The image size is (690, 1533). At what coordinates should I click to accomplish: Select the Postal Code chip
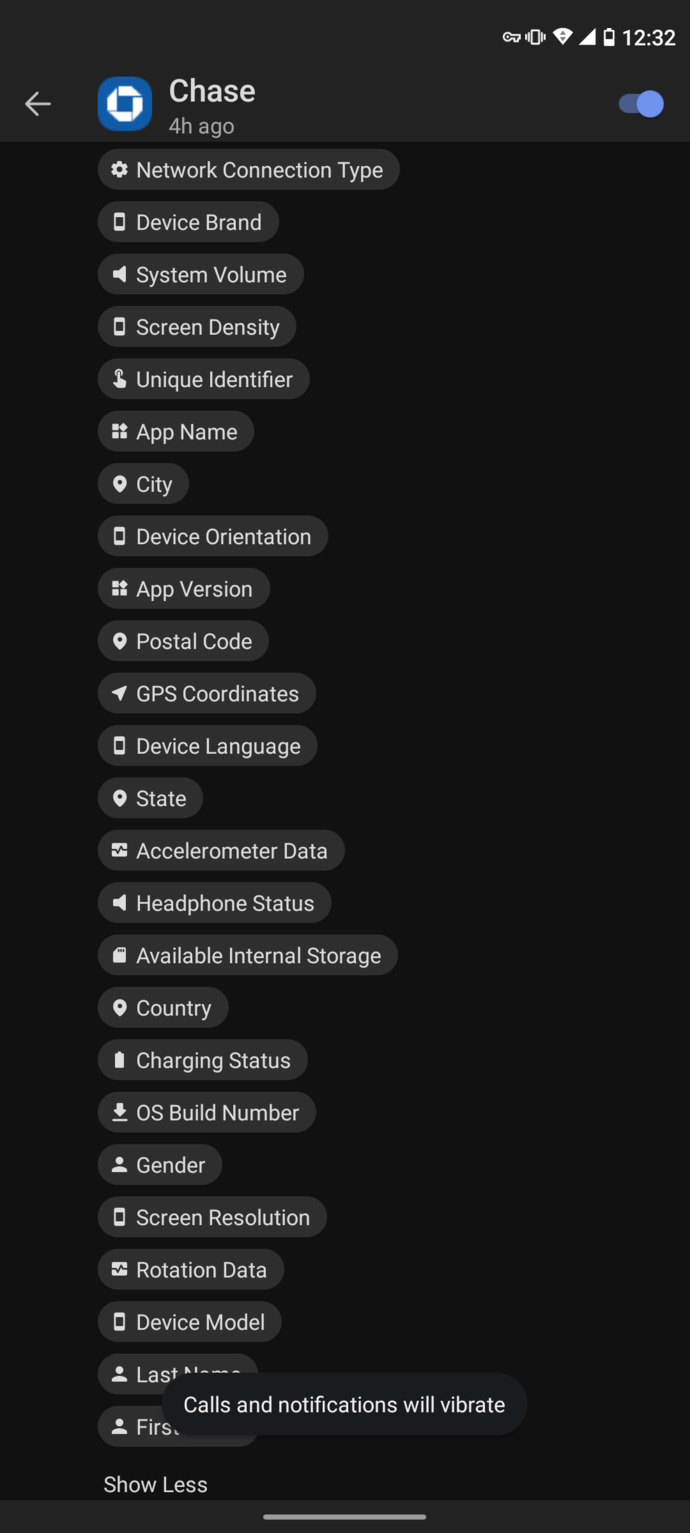183,642
